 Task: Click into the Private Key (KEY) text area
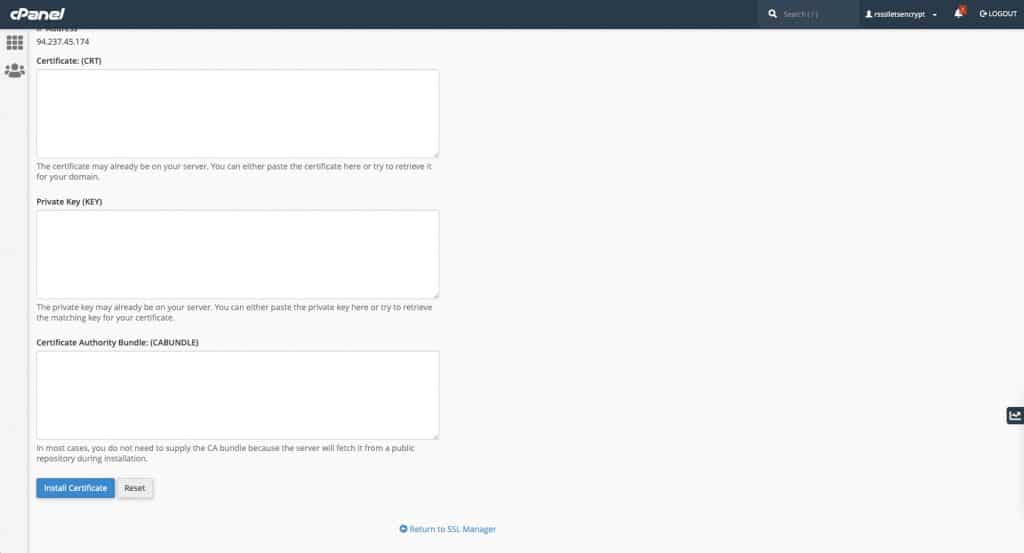click(x=238, y=255)
